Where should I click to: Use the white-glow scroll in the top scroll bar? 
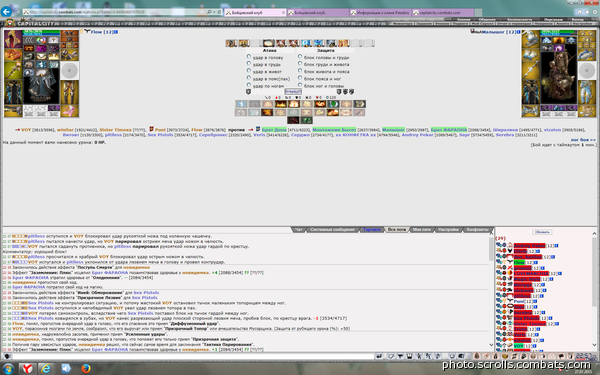pyautogui.click(x=269, y=43)
